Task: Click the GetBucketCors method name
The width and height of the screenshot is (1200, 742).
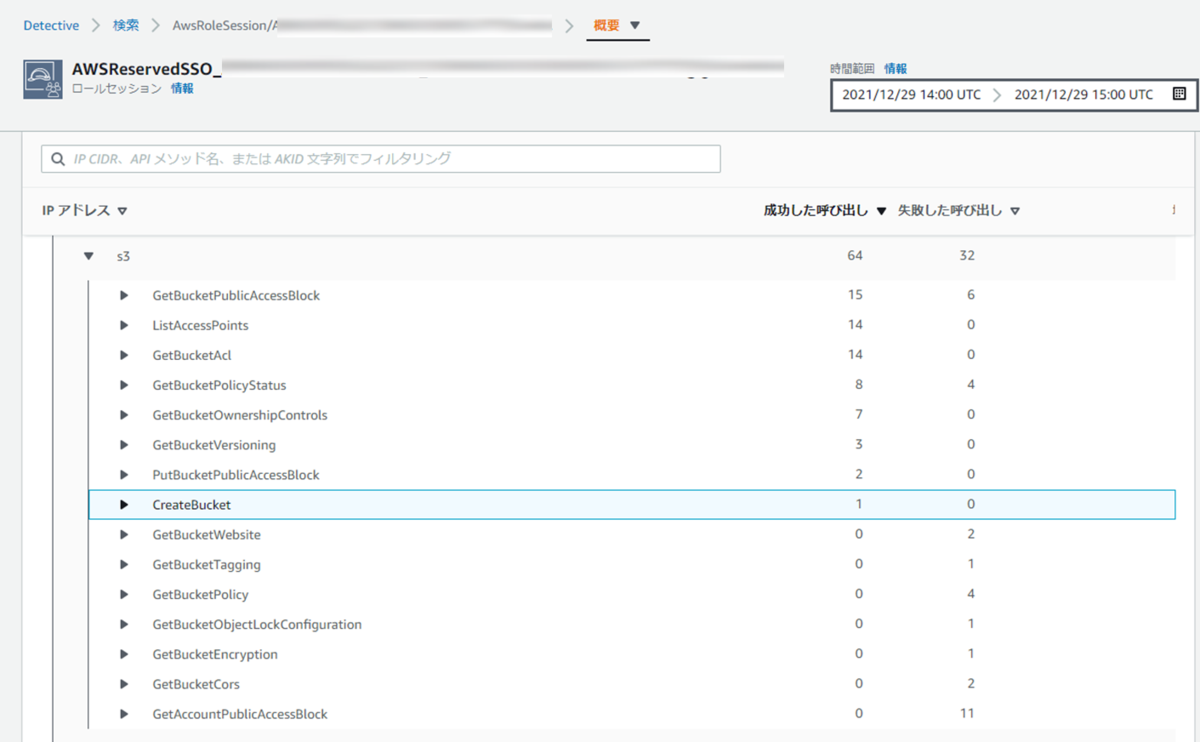Action: (196, 685)
